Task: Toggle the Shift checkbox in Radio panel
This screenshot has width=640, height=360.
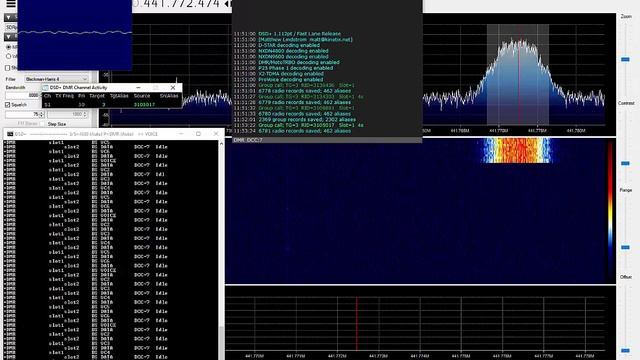Action: 7,67
